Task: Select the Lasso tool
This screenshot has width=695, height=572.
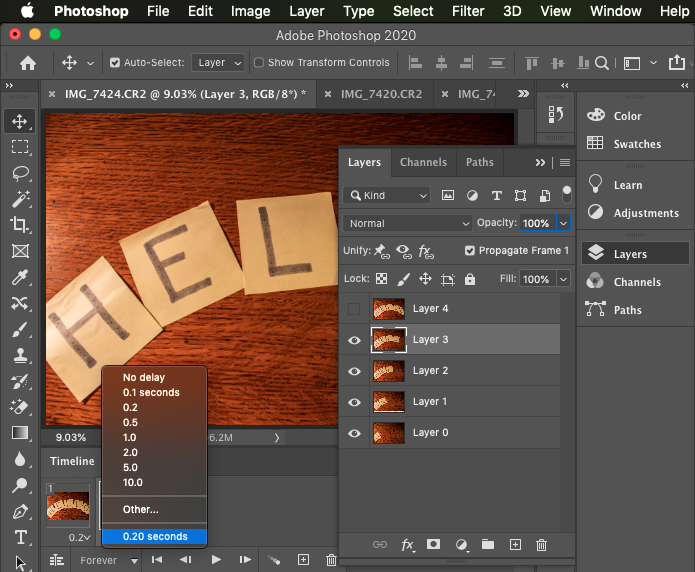Action: point(19,173)
